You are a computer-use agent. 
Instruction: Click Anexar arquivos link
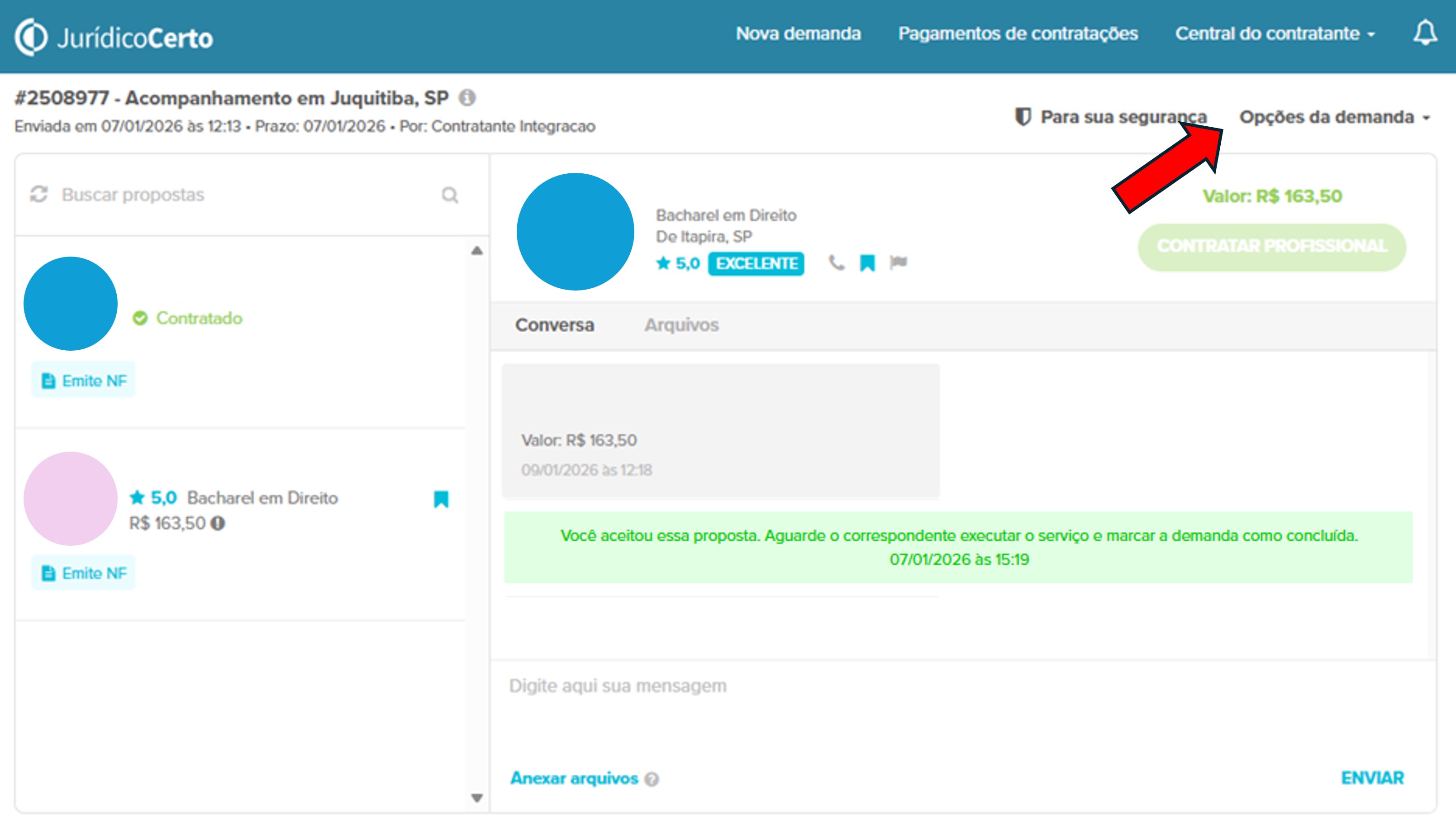pos(574,778)
